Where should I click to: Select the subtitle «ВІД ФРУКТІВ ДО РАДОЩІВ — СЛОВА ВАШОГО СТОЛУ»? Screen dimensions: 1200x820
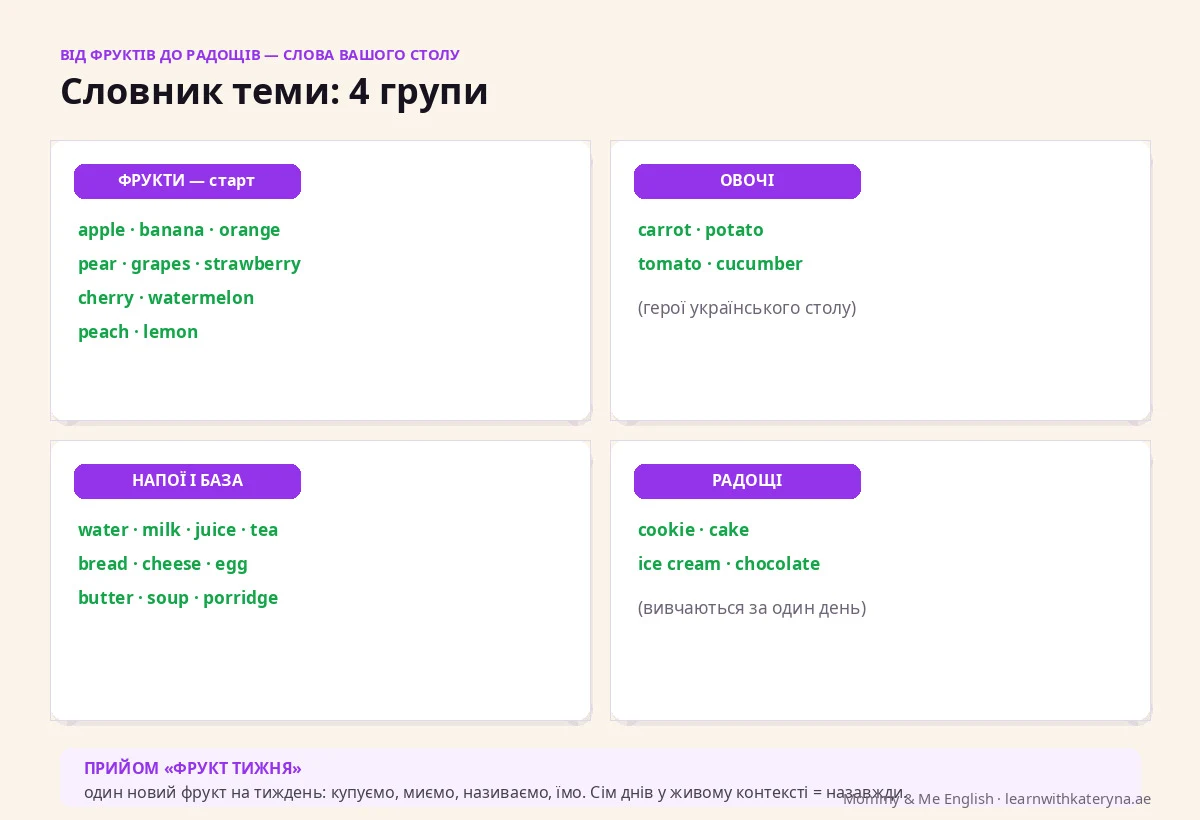click(x=260, y=55)
